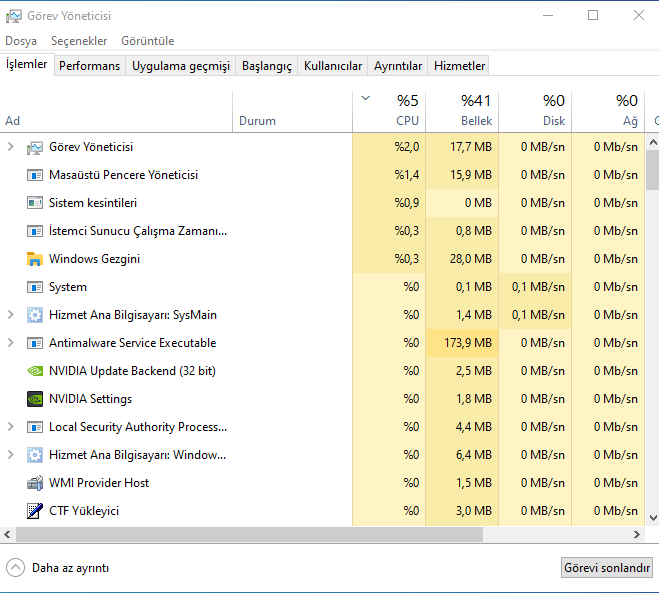Image resolution: width=659 pixels, height=593 pixels.
Task: Expand Hizmet Ana Bilgisayarı: SysMain group
Action: [x=11, y=315]
